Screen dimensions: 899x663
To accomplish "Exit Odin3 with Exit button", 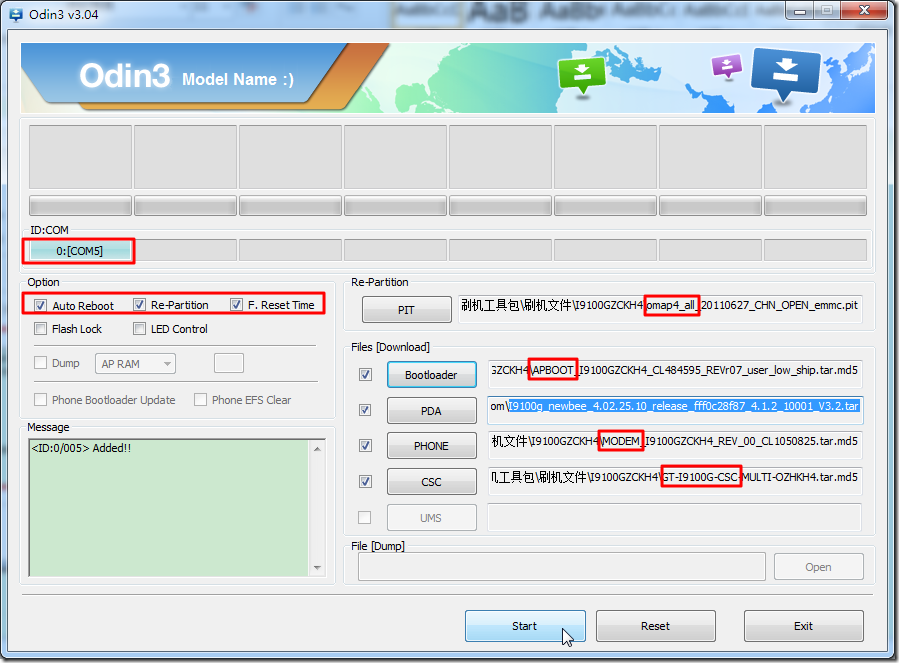I will (803, 626).
